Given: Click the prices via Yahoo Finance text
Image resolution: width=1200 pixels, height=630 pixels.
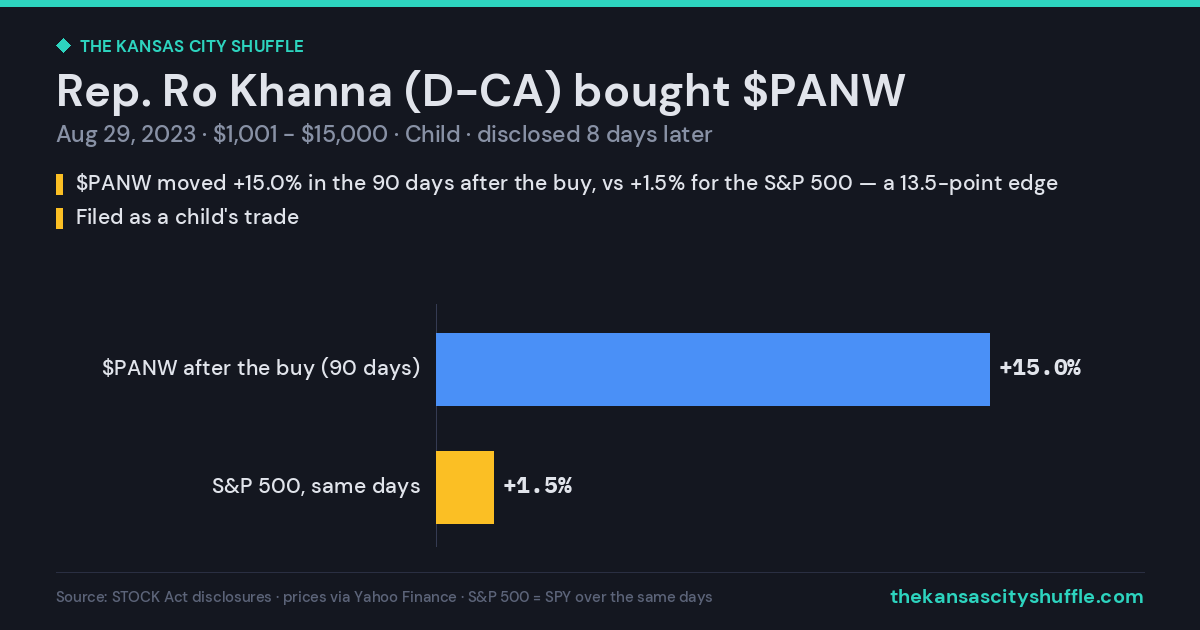Looking at the screenshot, I should coord(370,597).
